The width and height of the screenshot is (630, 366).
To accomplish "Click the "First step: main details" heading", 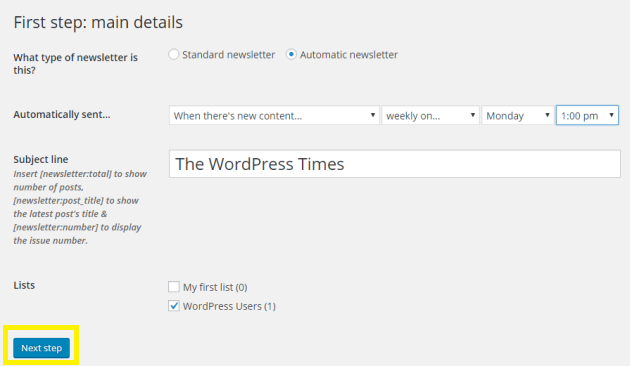I will [98, 22].
